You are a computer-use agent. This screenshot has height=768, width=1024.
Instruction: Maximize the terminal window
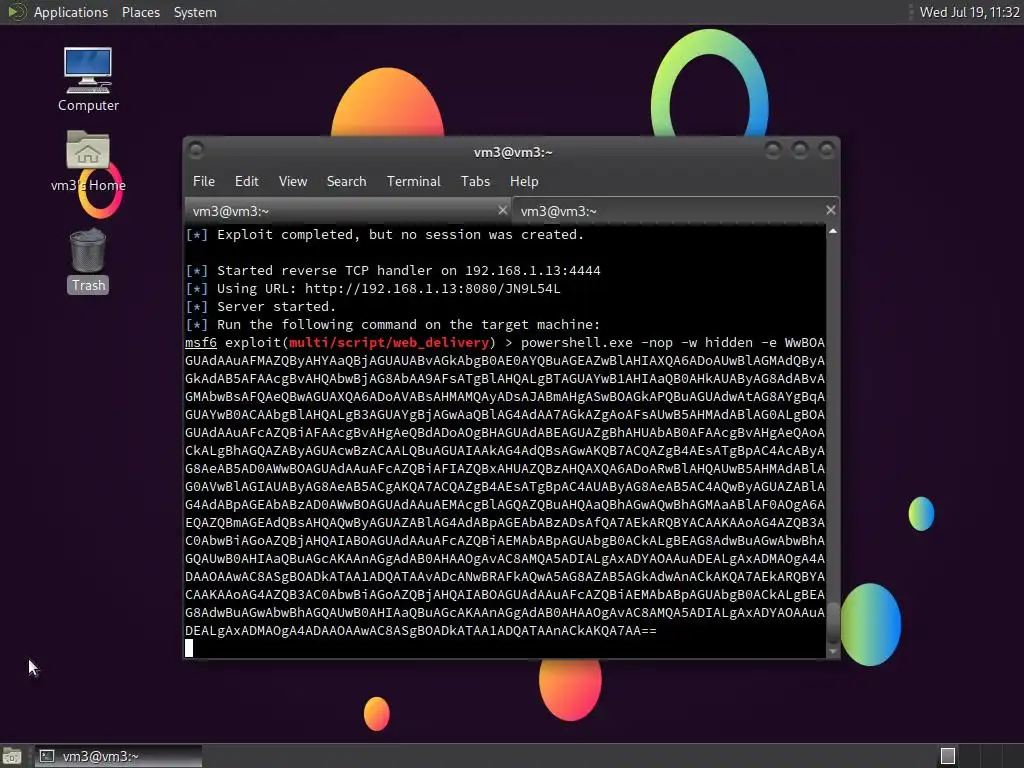pyautogui.click(x=800, y=151)
